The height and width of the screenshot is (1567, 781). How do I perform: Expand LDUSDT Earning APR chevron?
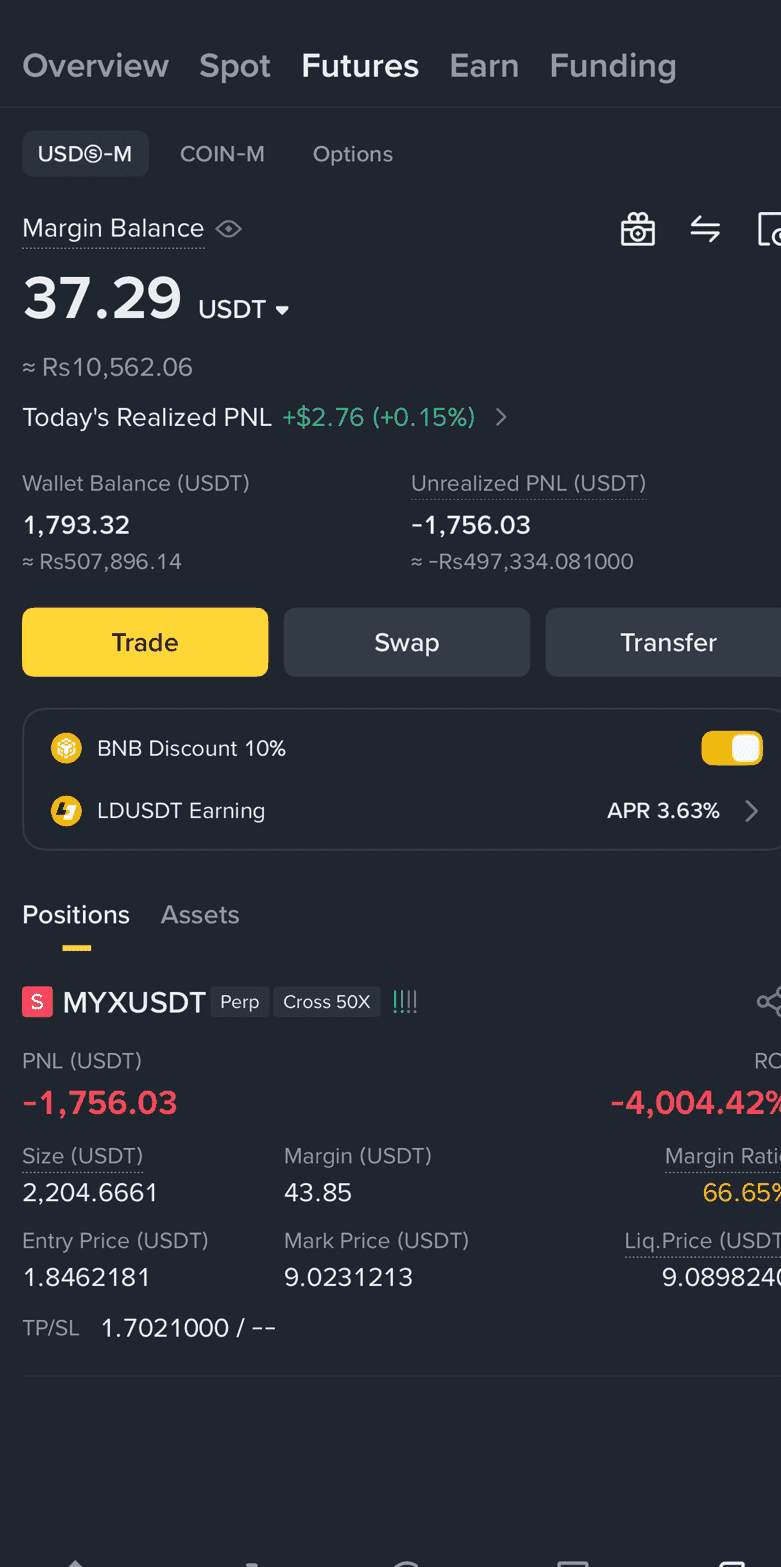tap(752, 810)
